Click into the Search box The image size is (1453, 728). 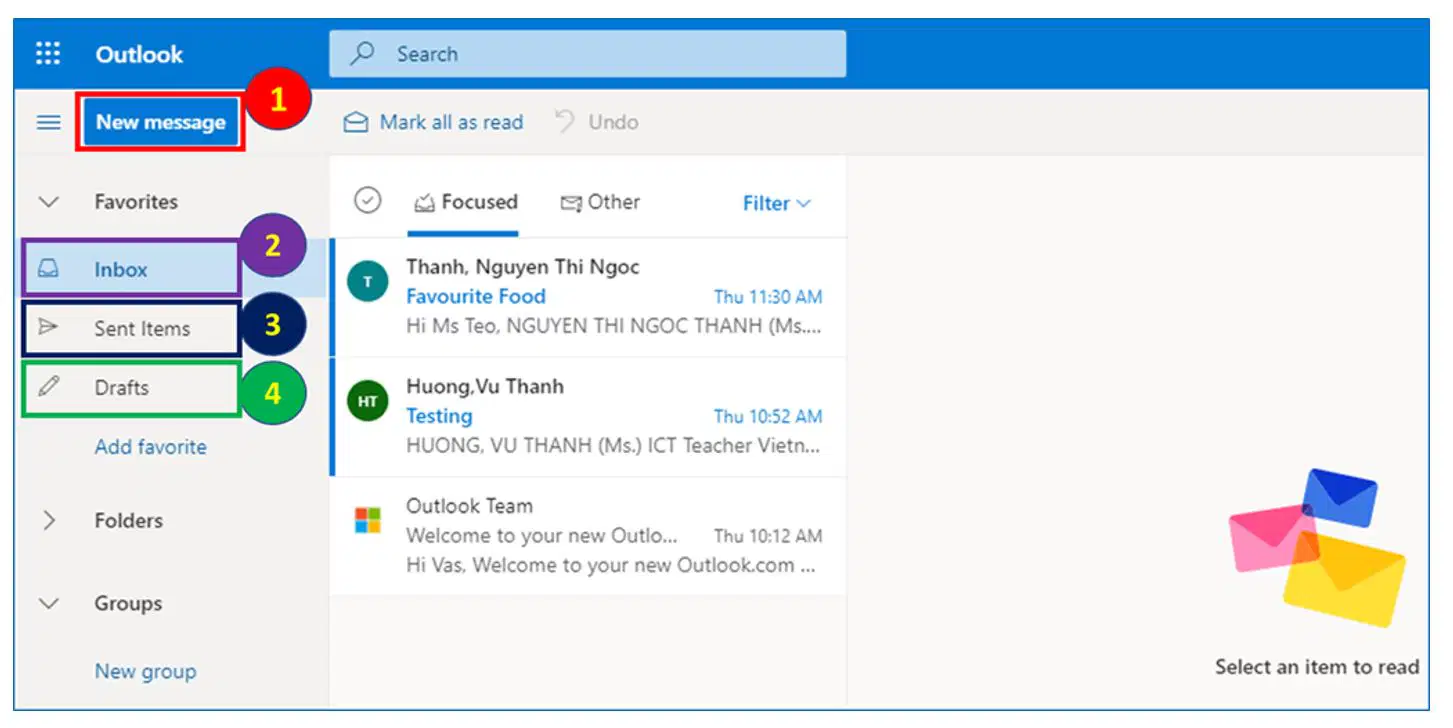click(x=588, y=54)
